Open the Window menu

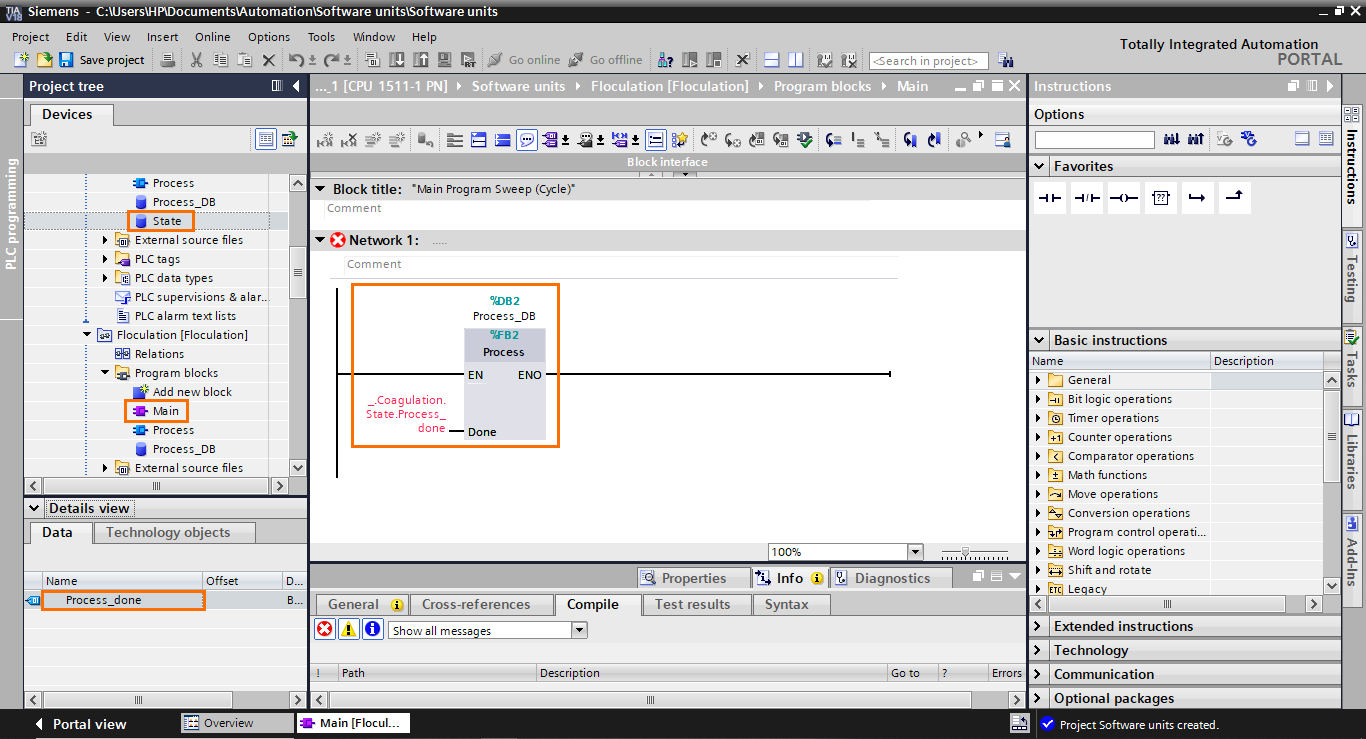pyautogui.click(x=373, y=37)
